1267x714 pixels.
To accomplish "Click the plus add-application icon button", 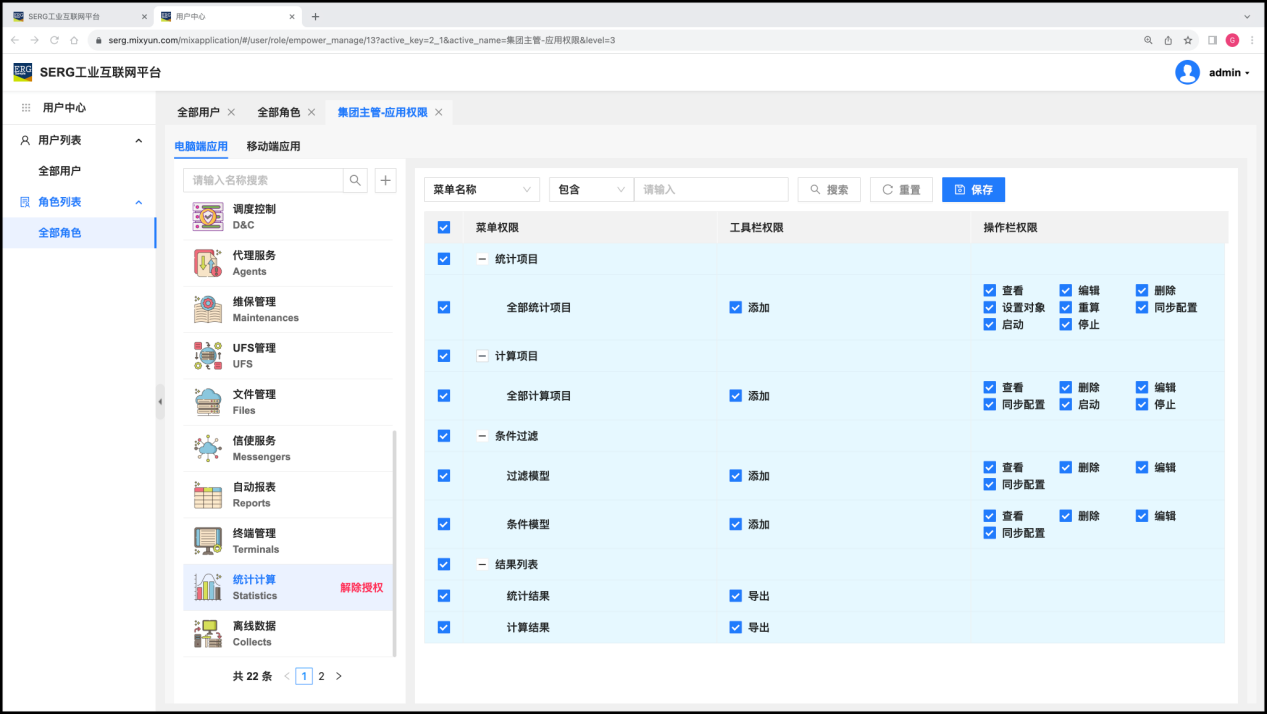I will 386,180.
